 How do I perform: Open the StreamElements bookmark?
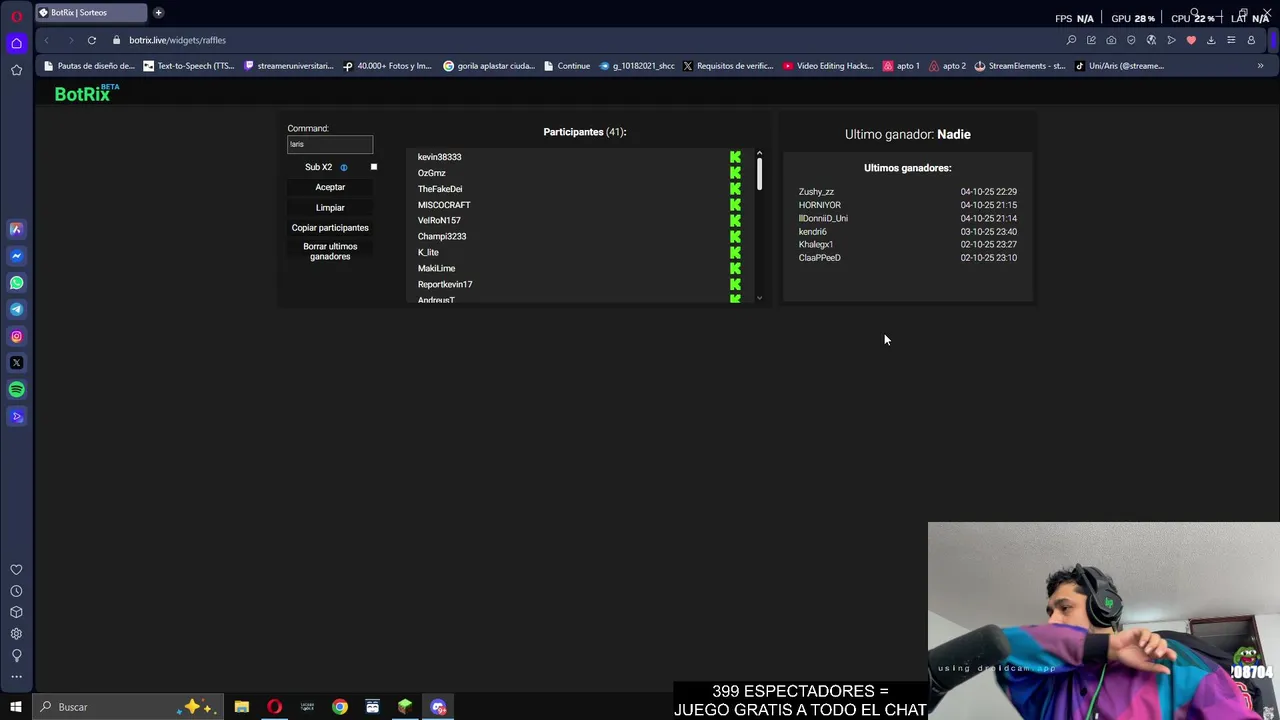pos(1020,66)
